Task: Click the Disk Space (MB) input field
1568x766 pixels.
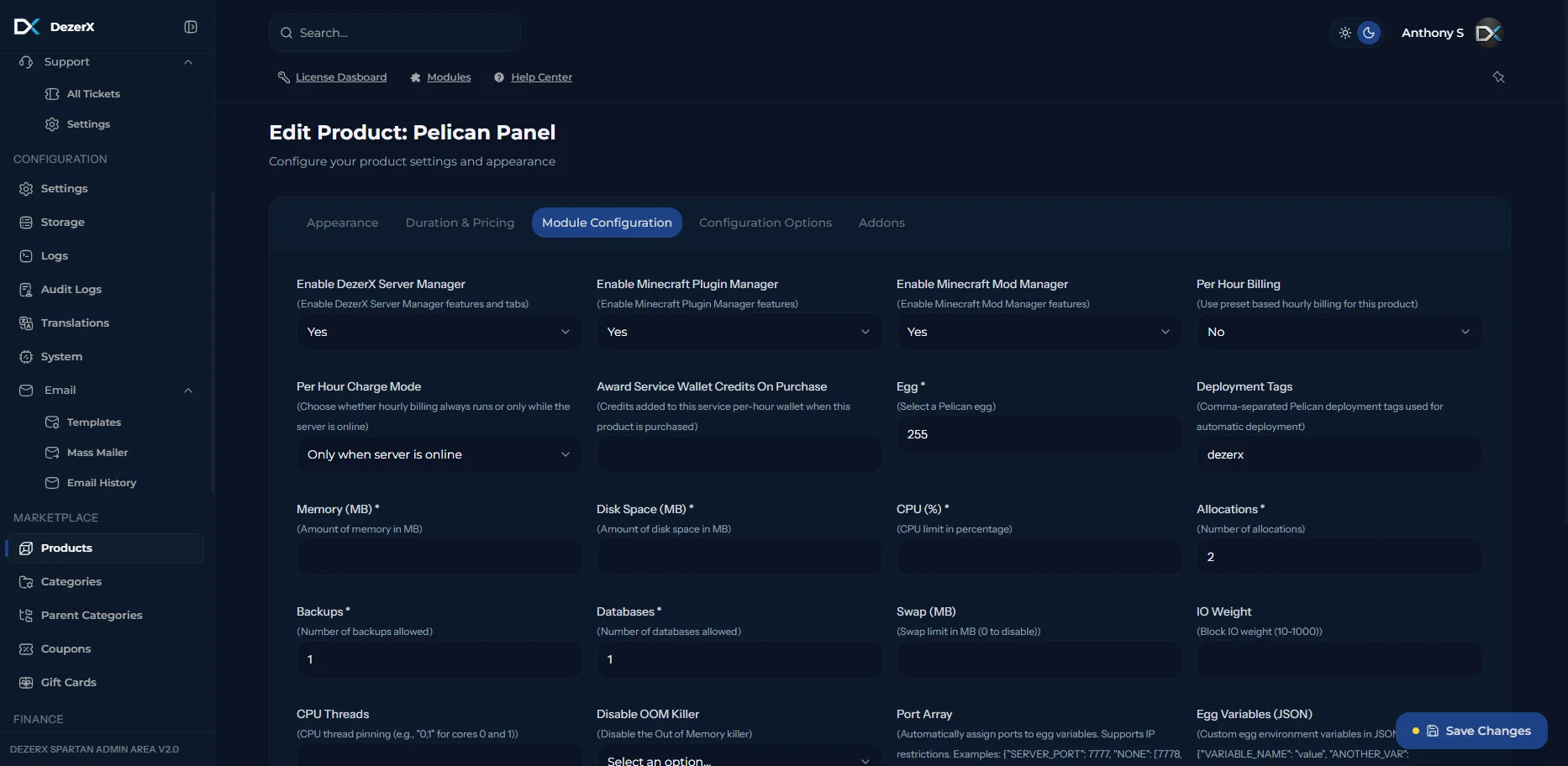Action: click(739, 557)
